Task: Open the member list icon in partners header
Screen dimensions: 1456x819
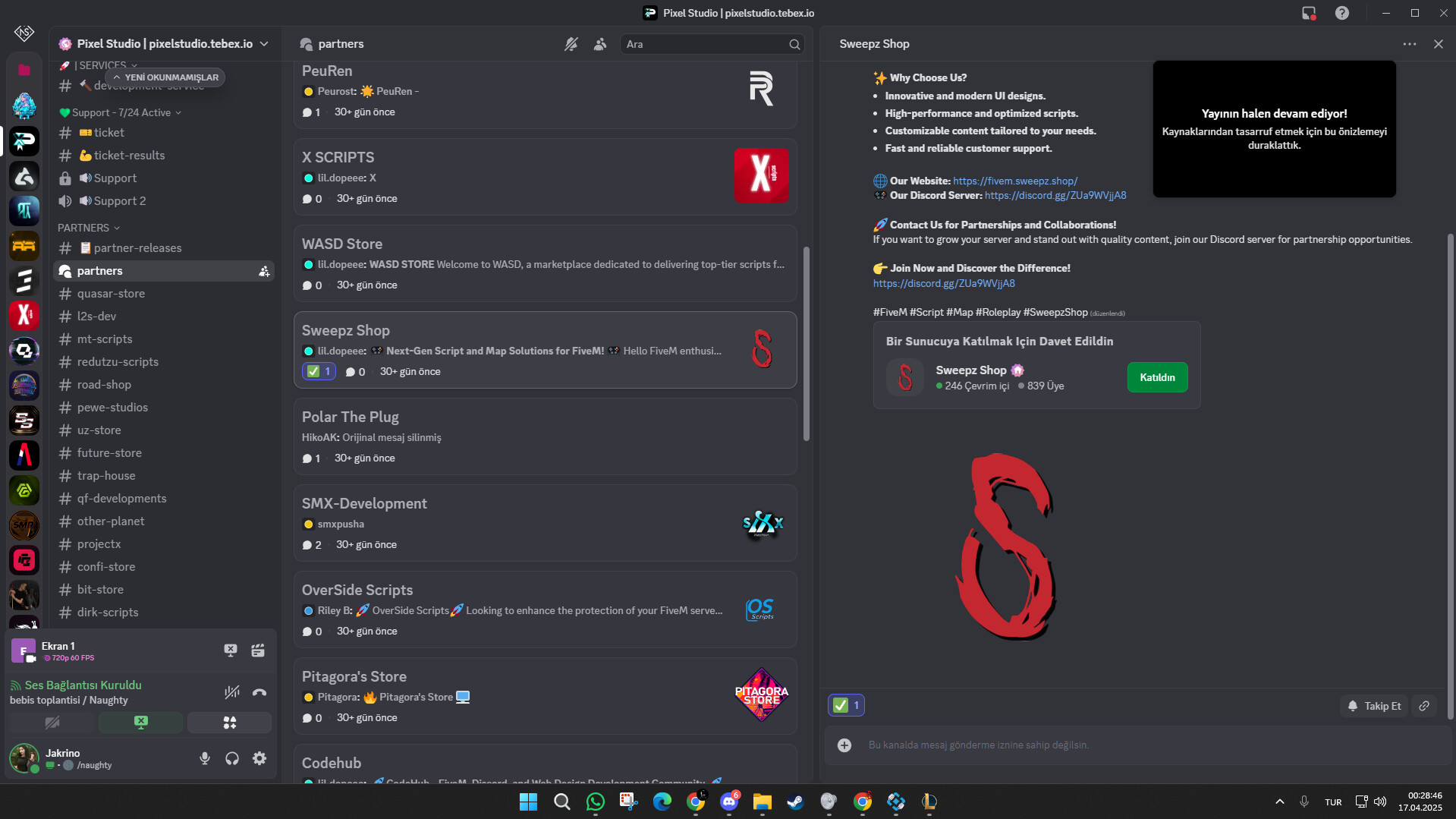Action: click(600, 44)
